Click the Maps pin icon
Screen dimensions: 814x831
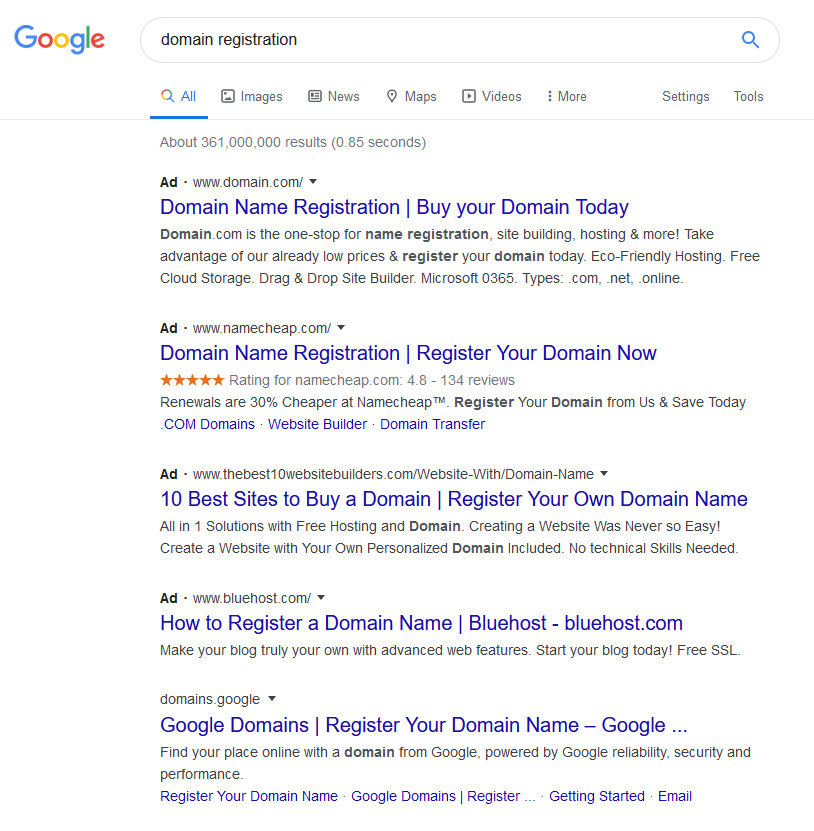coord(392,96)
